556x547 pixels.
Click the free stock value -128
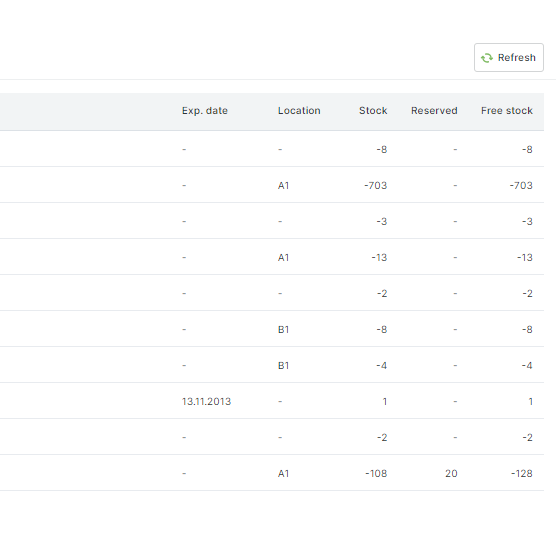(522, 473)
